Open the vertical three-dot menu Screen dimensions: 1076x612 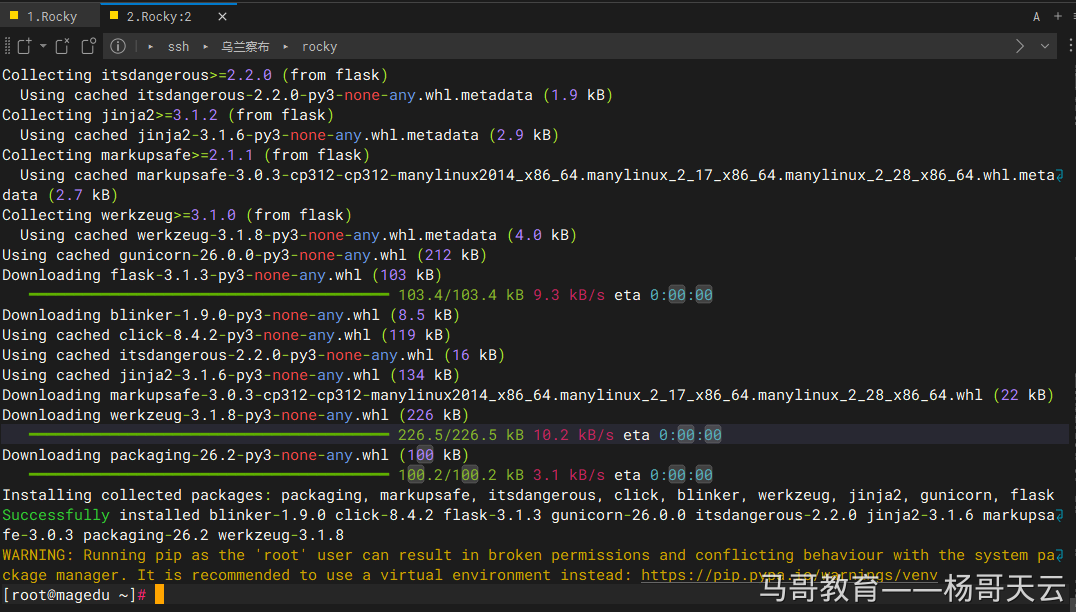click(1070, 46)
